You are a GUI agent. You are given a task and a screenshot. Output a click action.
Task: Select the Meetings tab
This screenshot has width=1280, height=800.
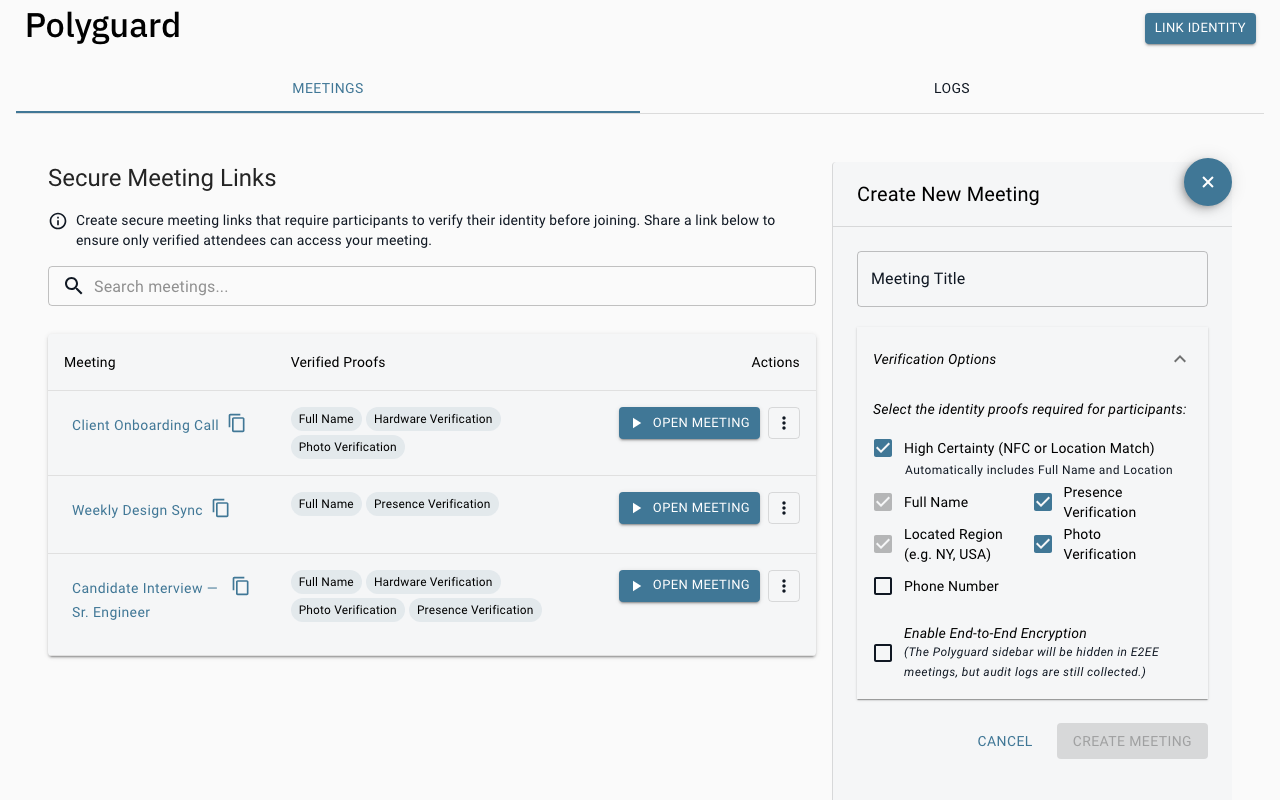327,88
